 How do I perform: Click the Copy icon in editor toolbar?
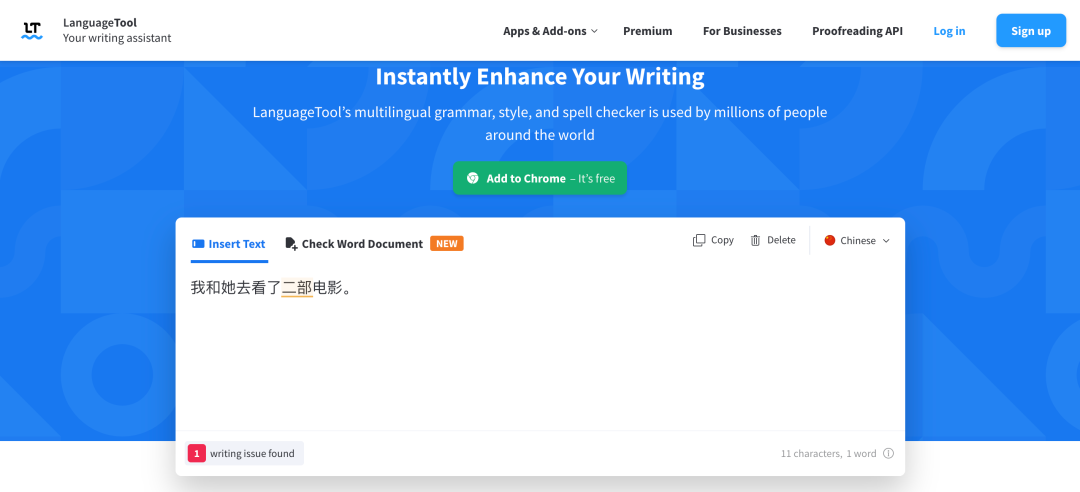[699, 240]
